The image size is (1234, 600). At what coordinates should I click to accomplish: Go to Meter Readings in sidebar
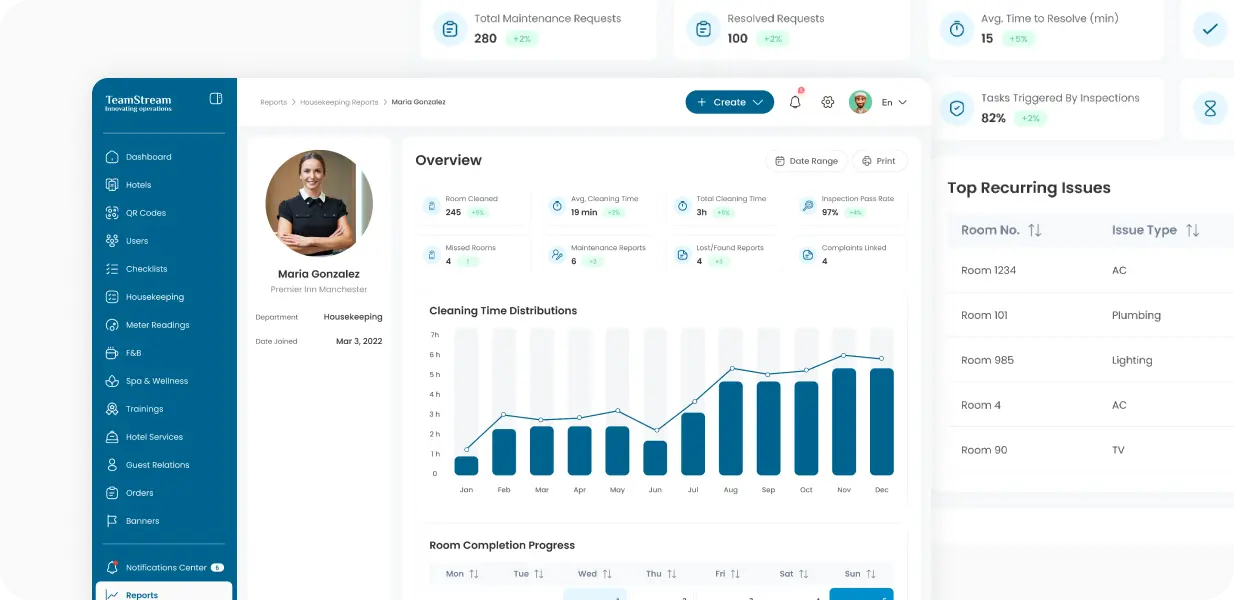point(157,325)
